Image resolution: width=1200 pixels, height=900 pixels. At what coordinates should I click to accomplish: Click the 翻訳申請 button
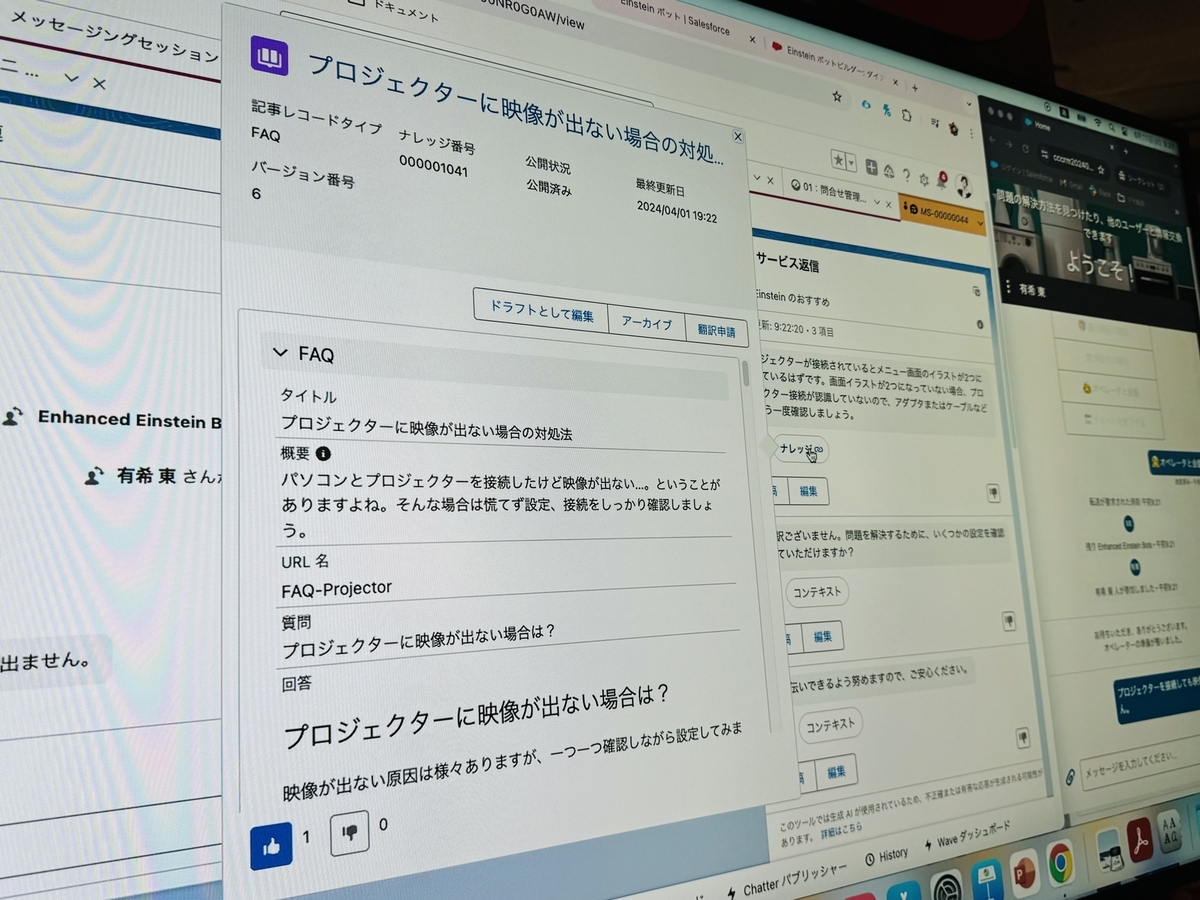[x=716, y=329]
